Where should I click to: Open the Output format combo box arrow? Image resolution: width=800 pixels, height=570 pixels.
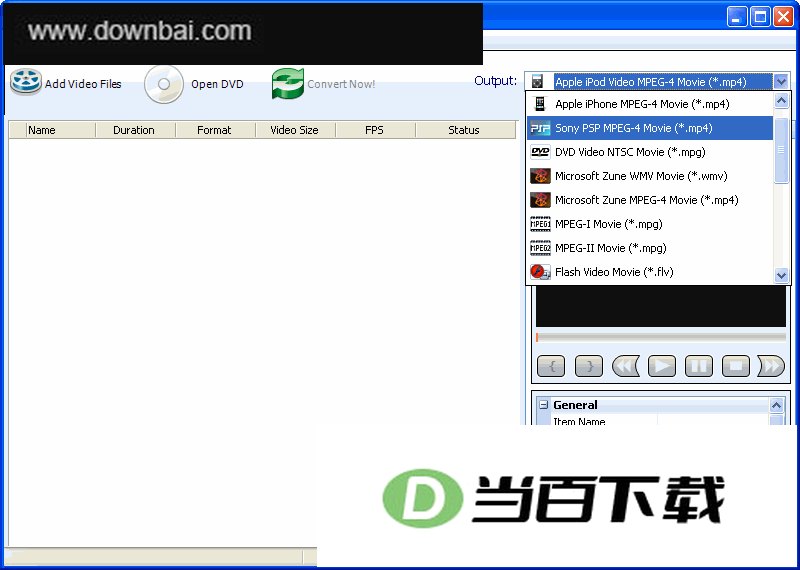coord(781,82)
